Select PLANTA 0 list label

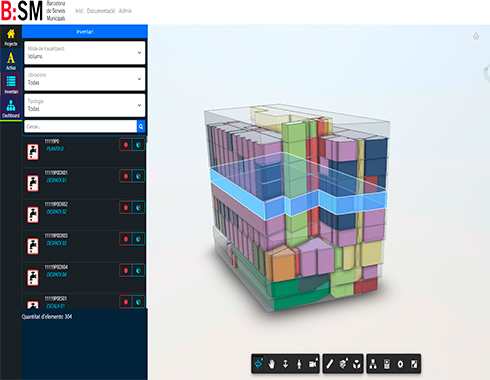(x=55, y=149)
